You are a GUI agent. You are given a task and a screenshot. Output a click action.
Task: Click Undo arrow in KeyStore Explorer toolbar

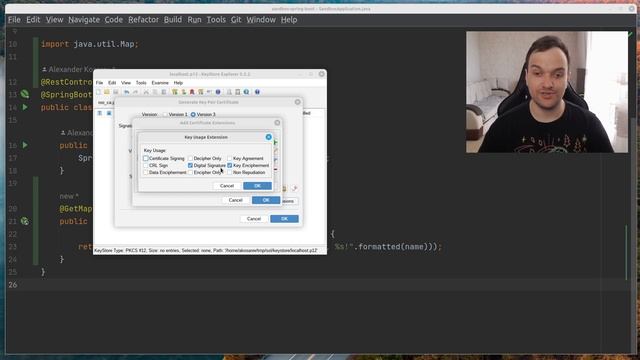(127, 92)
